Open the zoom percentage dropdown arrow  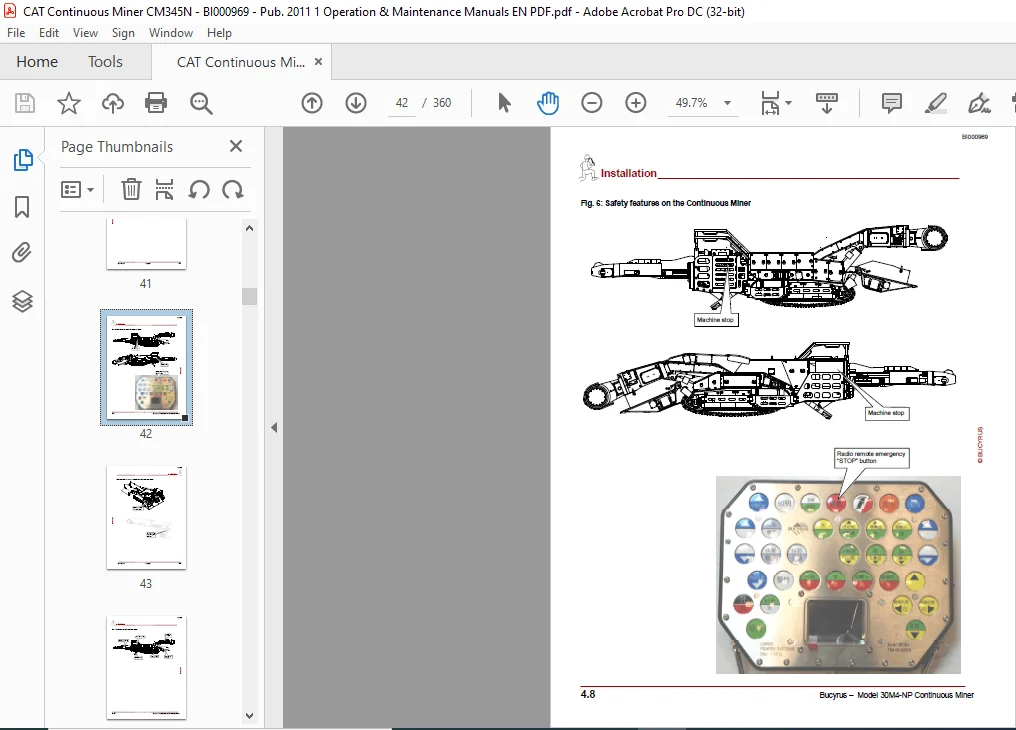click(728, 103)
